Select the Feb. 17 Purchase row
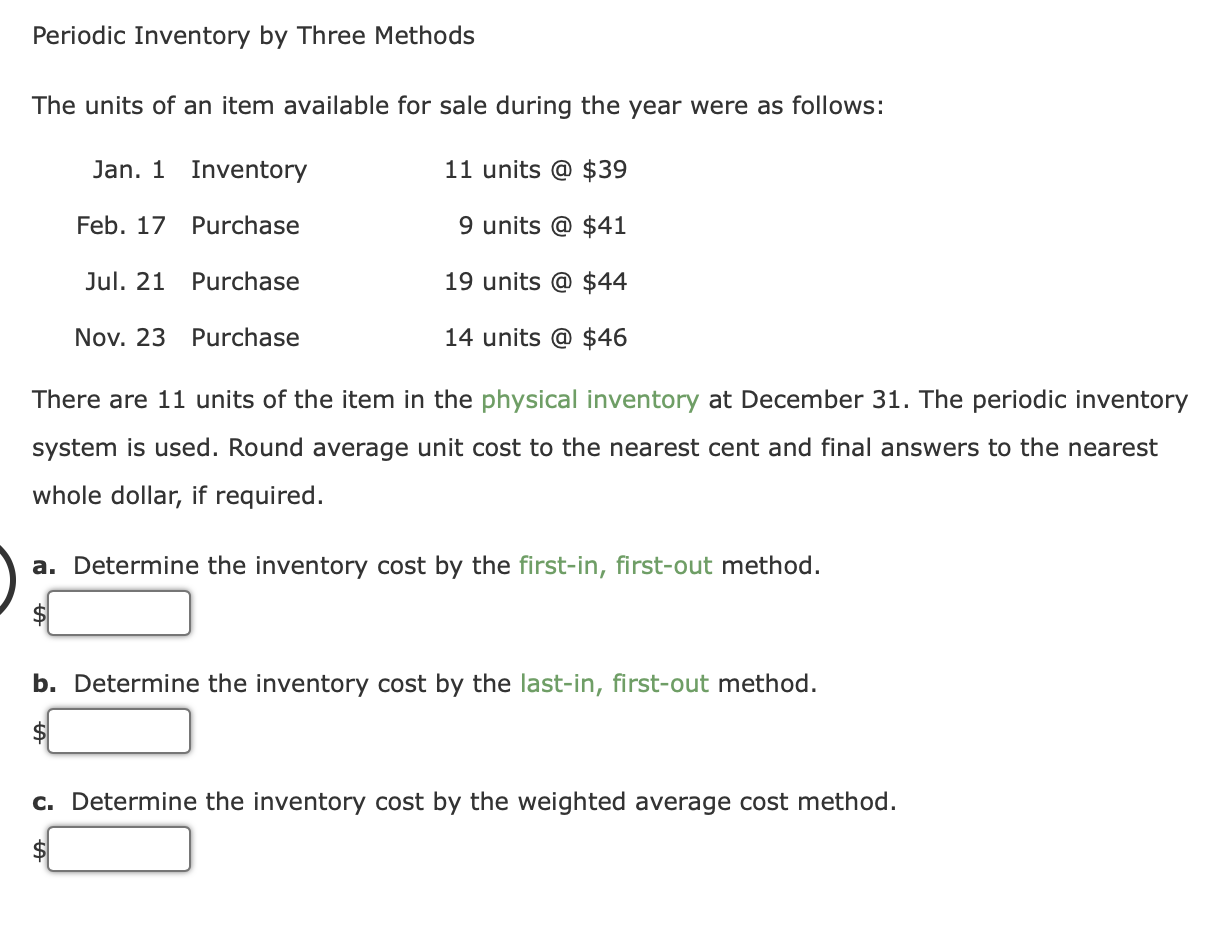Viewport: 1206px width, 928px height. (x=300, y=225)
